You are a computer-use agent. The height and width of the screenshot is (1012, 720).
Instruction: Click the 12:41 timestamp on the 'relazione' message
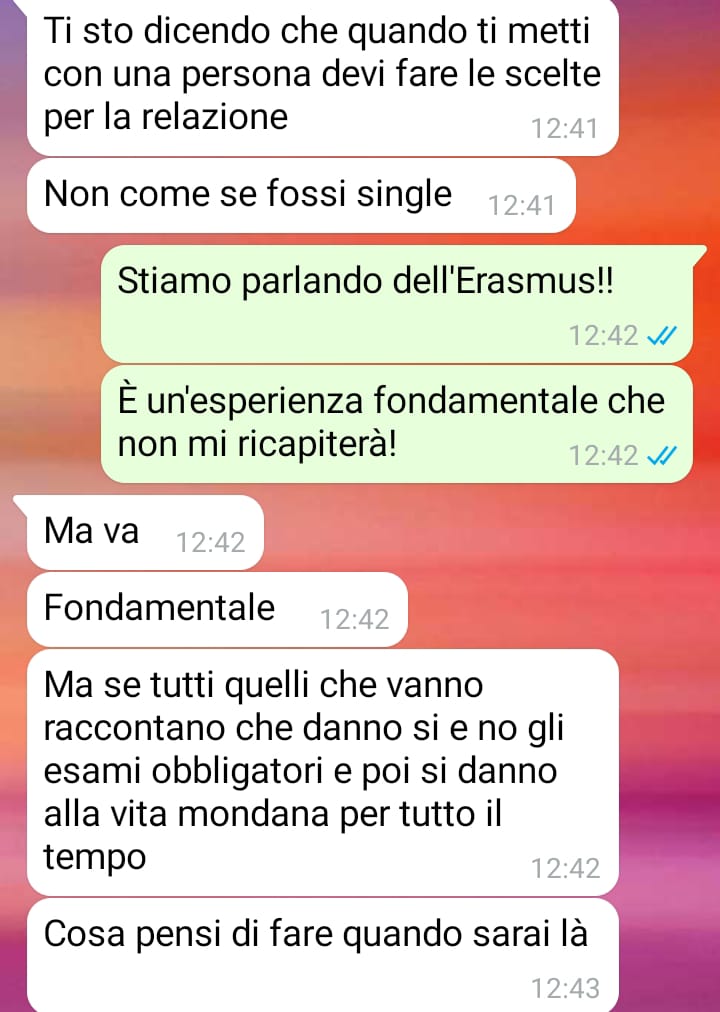point(565,128)
